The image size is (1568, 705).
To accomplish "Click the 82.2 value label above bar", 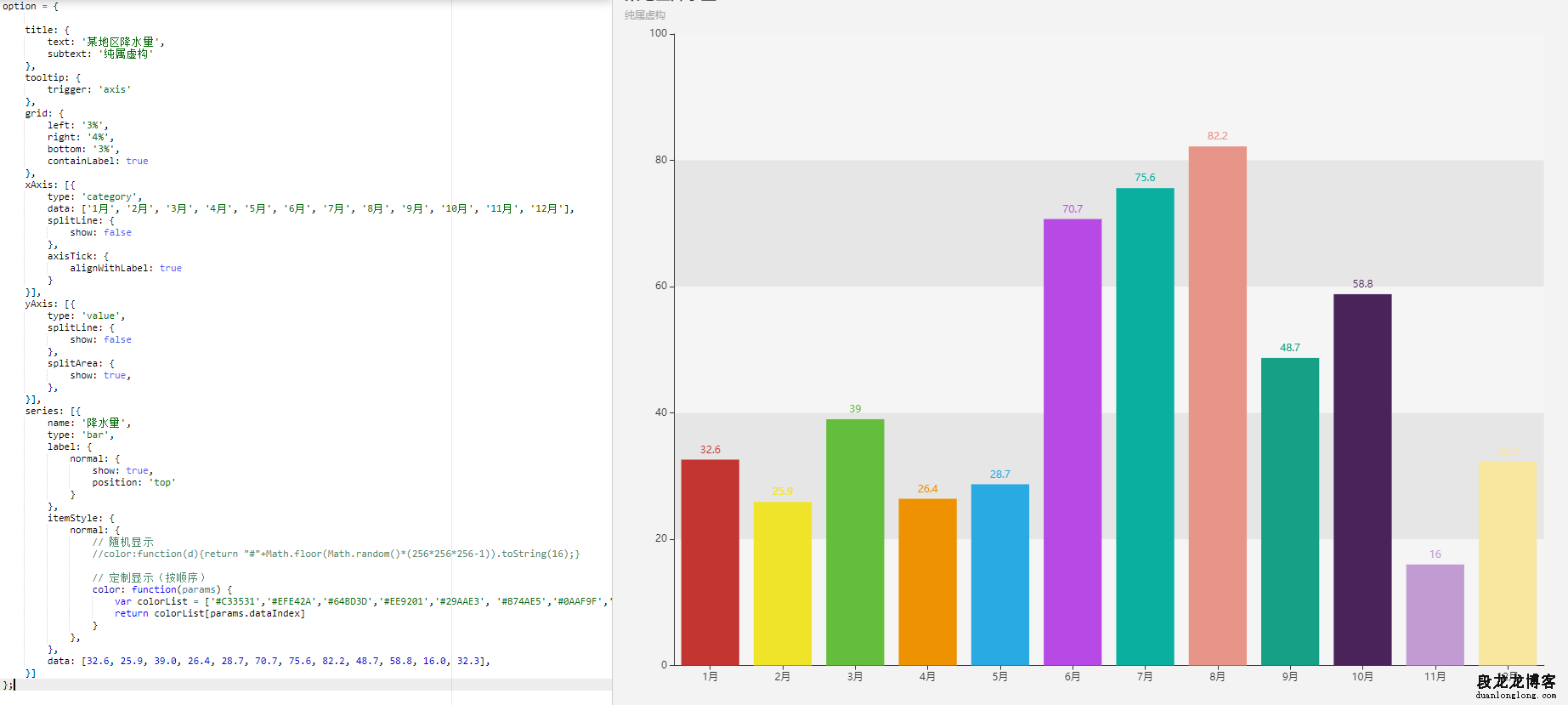I will [x=1217, y=136].
